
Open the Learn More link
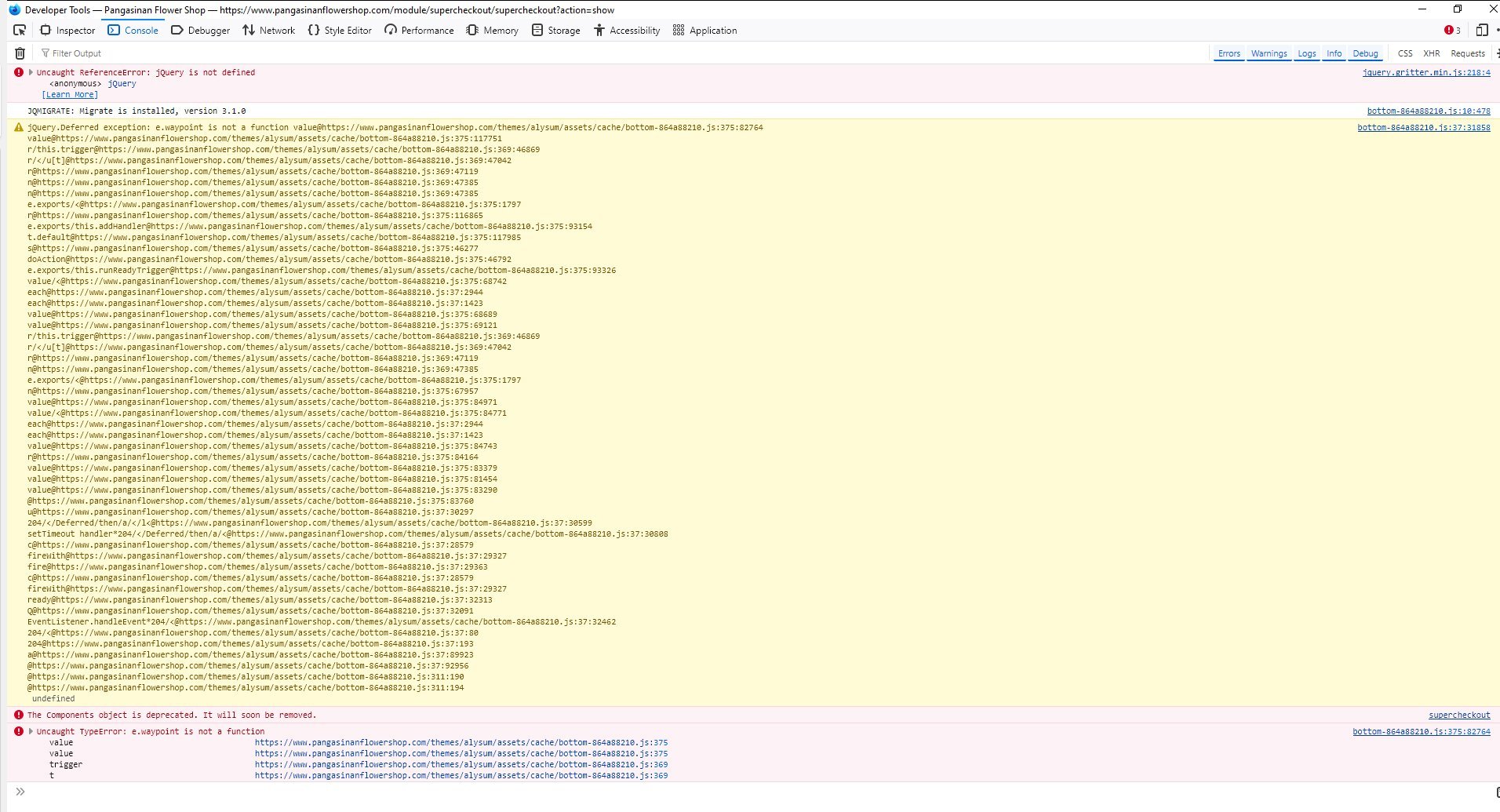click(70, 94)
